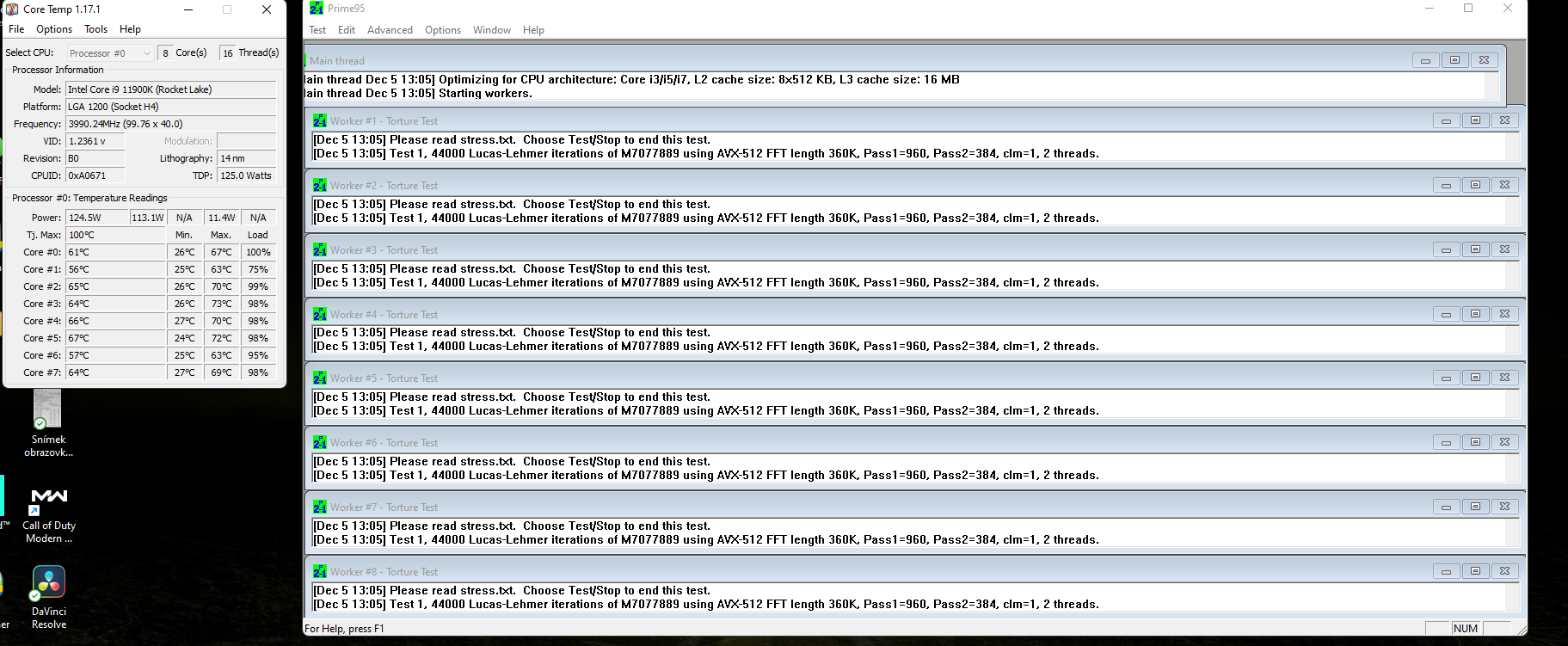This screenshot has height=646, width=1568.
Task: Maximize the Main thread child window
Action: (1454, 60)
